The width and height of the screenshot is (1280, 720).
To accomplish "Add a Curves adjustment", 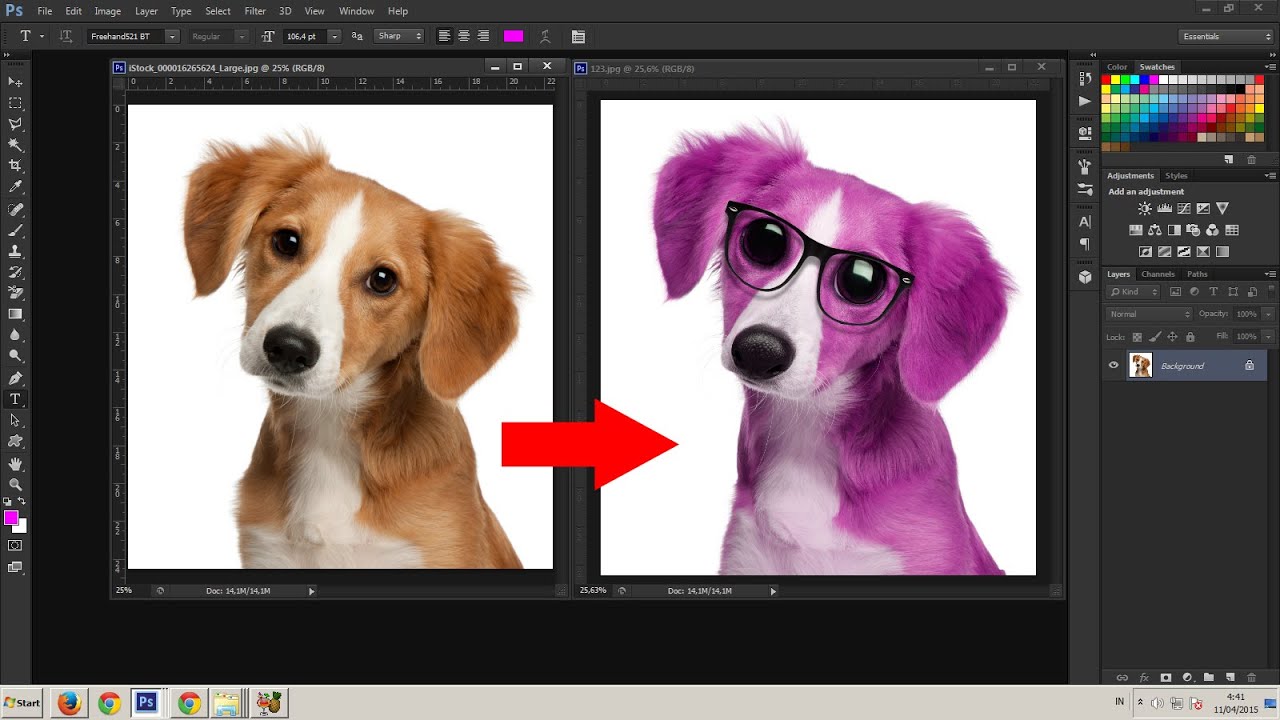I will [x=1184, y=209].
